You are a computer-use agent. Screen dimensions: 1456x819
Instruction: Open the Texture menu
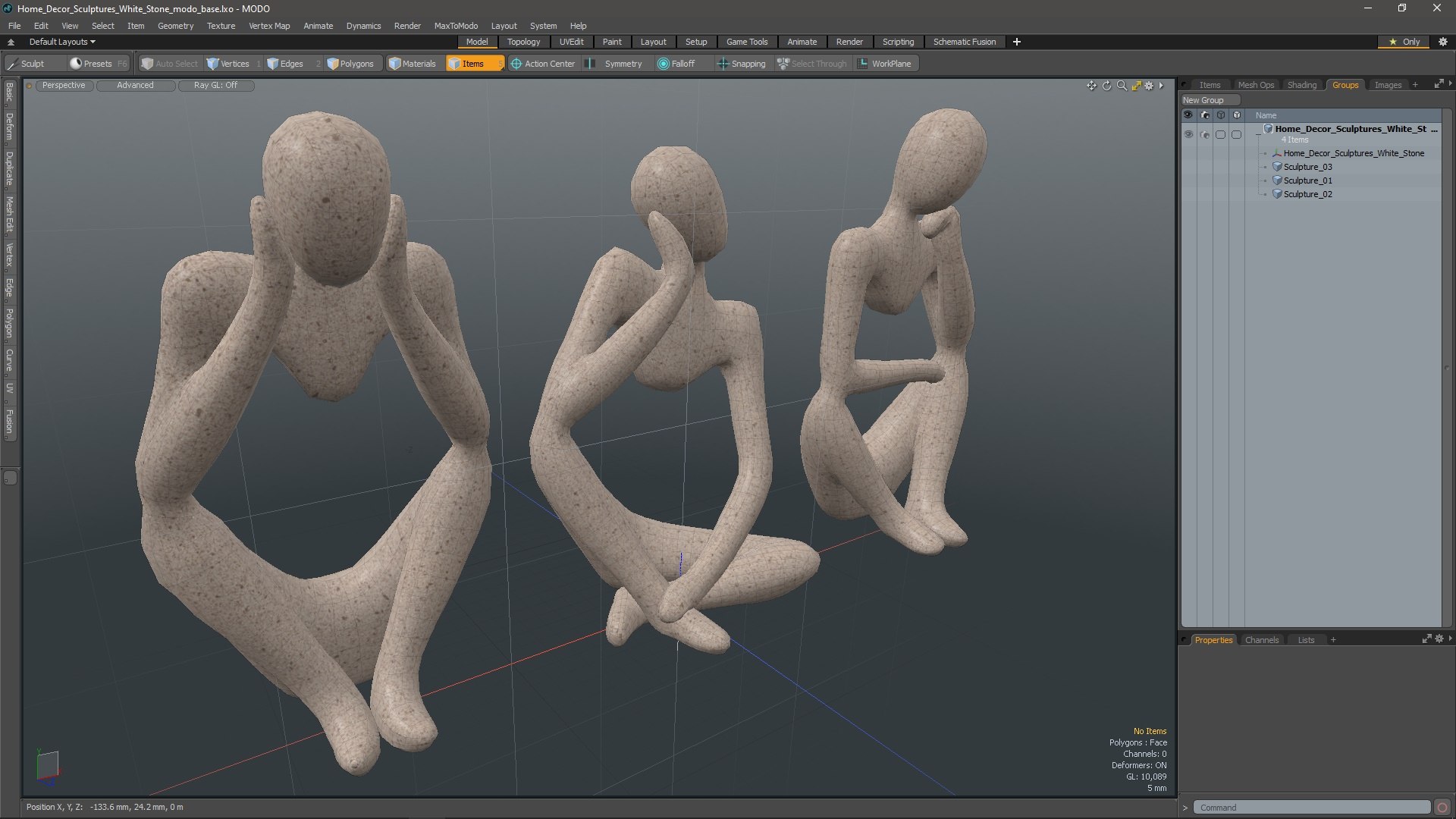221,26
